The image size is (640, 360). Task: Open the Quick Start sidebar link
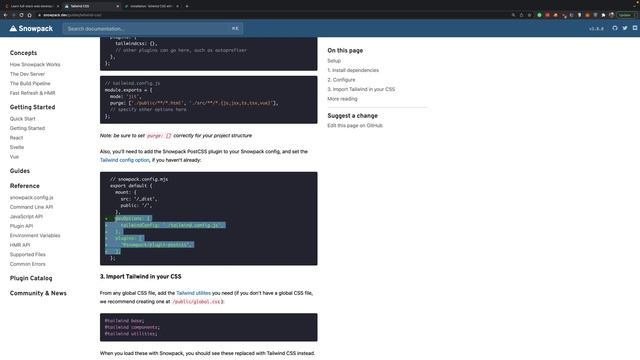22,119
